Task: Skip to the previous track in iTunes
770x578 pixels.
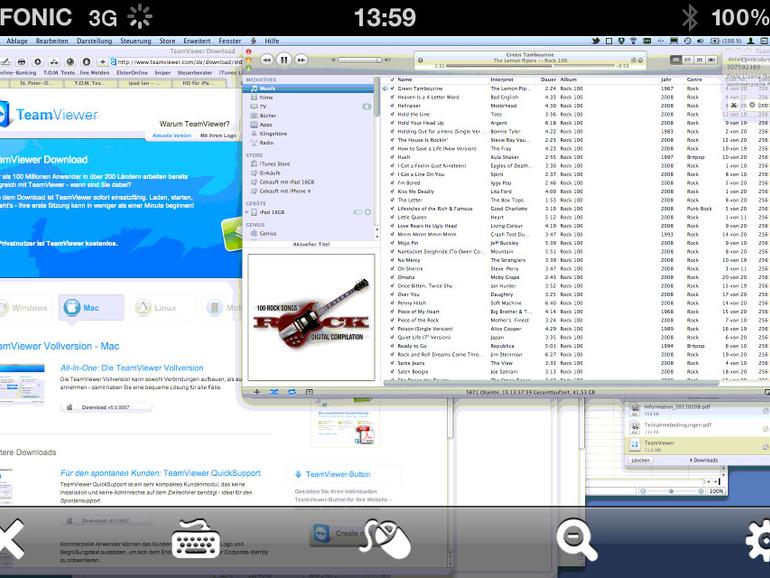Action: tap(267, 59)
